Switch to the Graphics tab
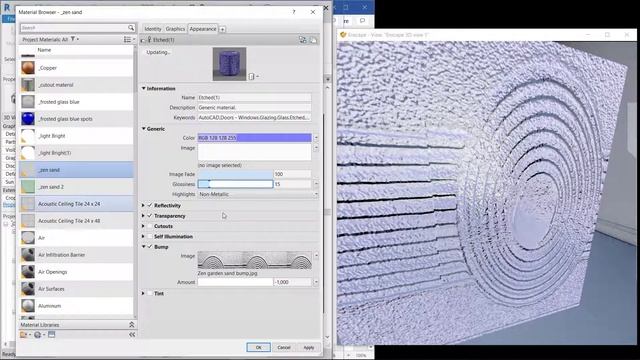Image resolution: width=640 pixels, height=360 pixels. pos(175,29)
